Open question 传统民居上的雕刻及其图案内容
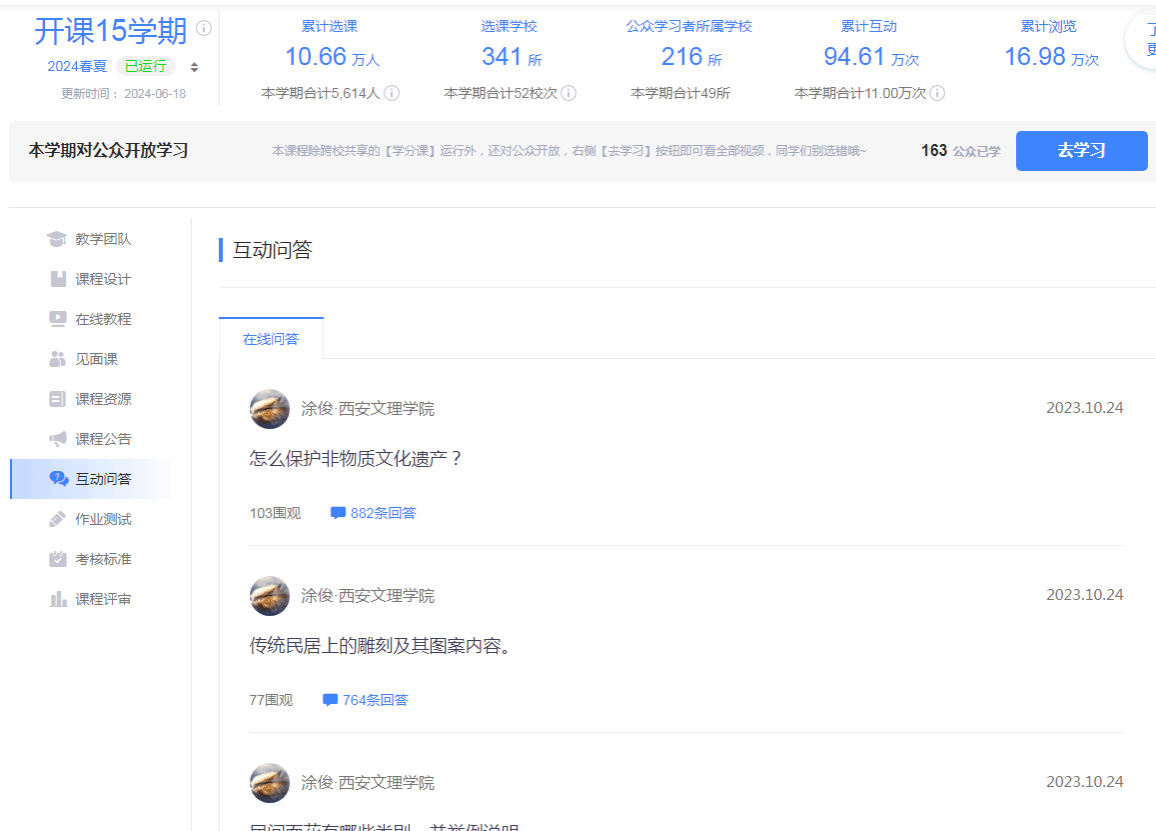Screen dimensions: 1156x831 (x=381, y=646)
